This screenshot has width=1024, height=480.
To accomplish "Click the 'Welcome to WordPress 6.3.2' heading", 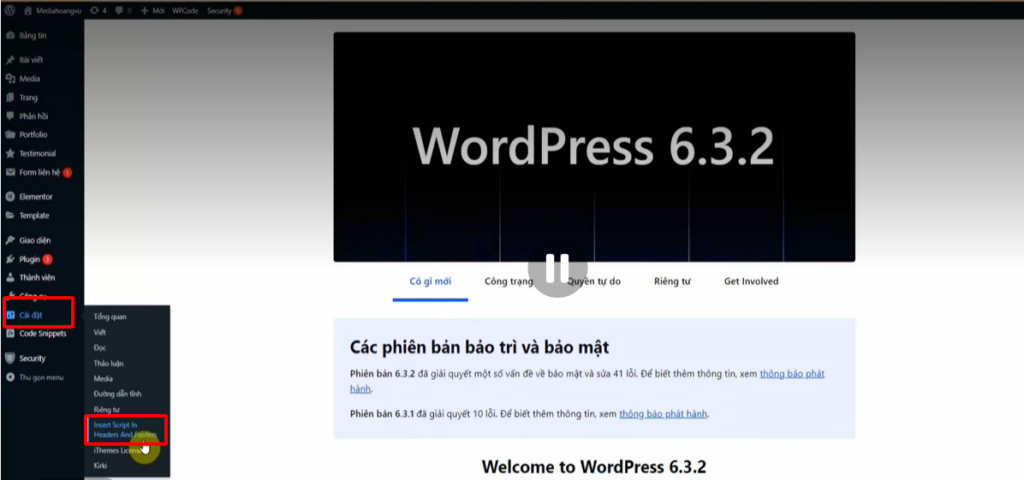I will (594, 467).
